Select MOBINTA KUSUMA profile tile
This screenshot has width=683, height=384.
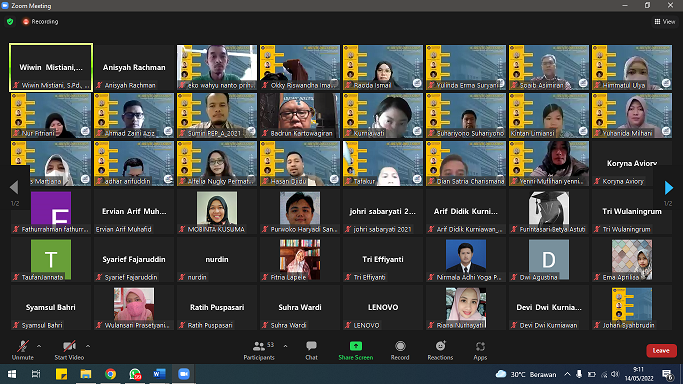(217, 212)
